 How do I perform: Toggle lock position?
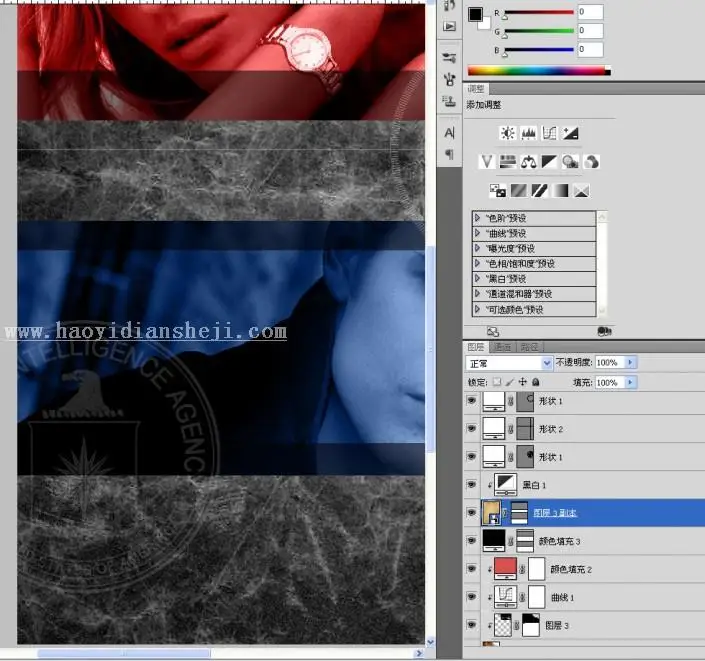(522, 382)
